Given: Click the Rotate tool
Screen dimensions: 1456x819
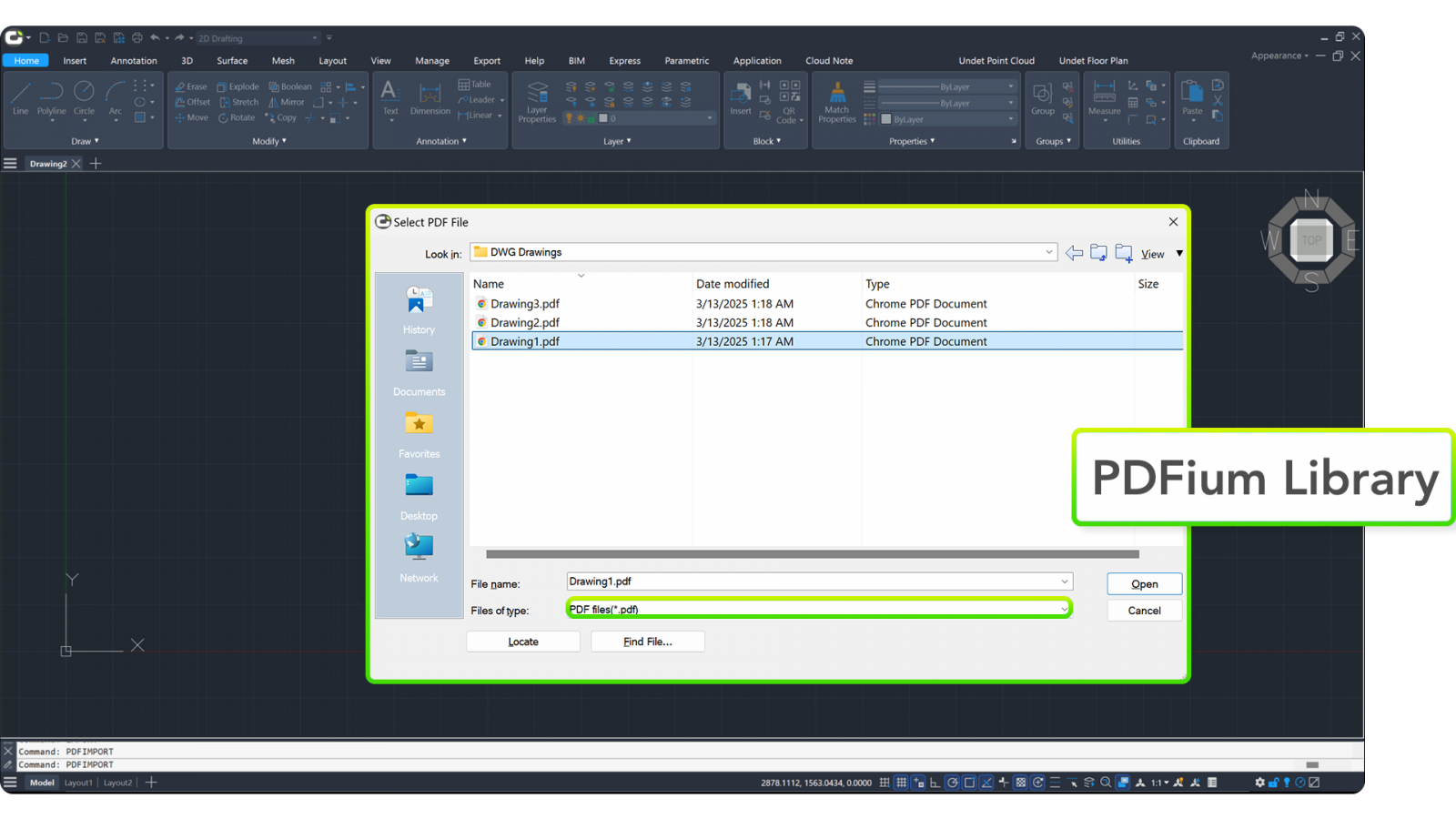Looking at the screenshot, I should coord(237,117).
